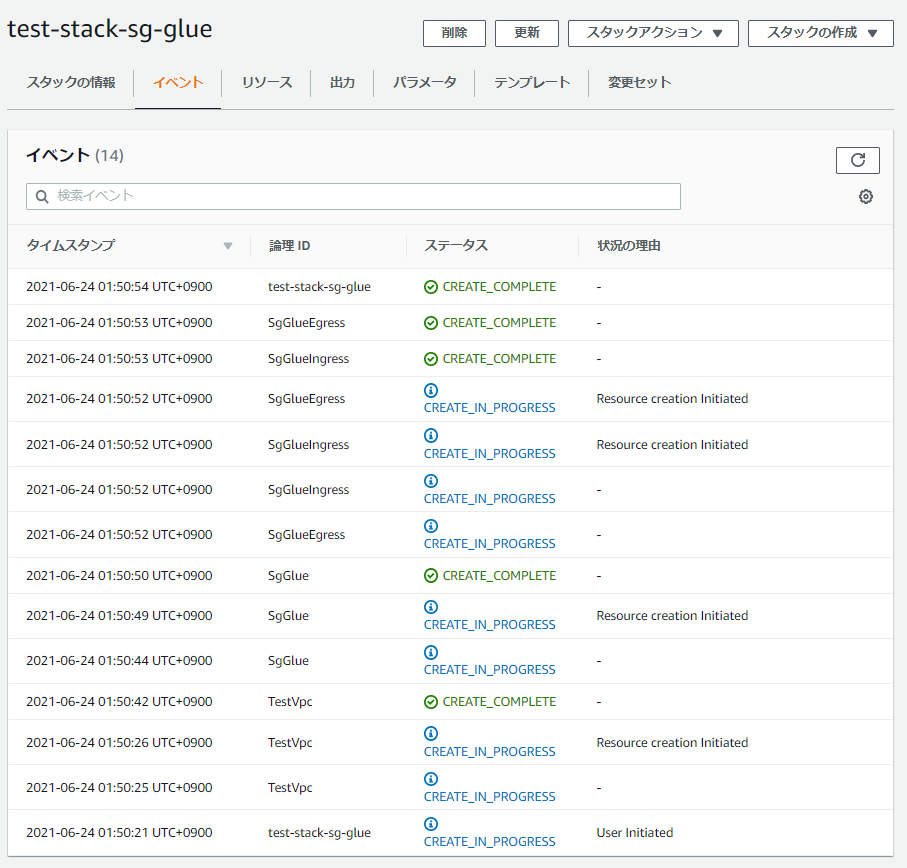Click CREATE_COMPLETE text on 01:50:54 row
The width and height of the screenshot is (907, 868).
(x=499, y=287)
